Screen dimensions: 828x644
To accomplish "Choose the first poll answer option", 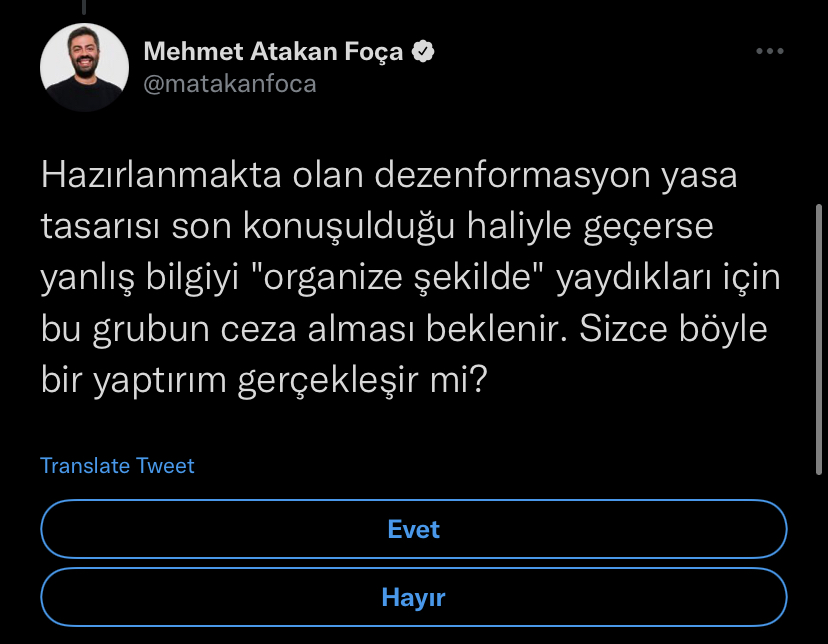I will (413, 529).
